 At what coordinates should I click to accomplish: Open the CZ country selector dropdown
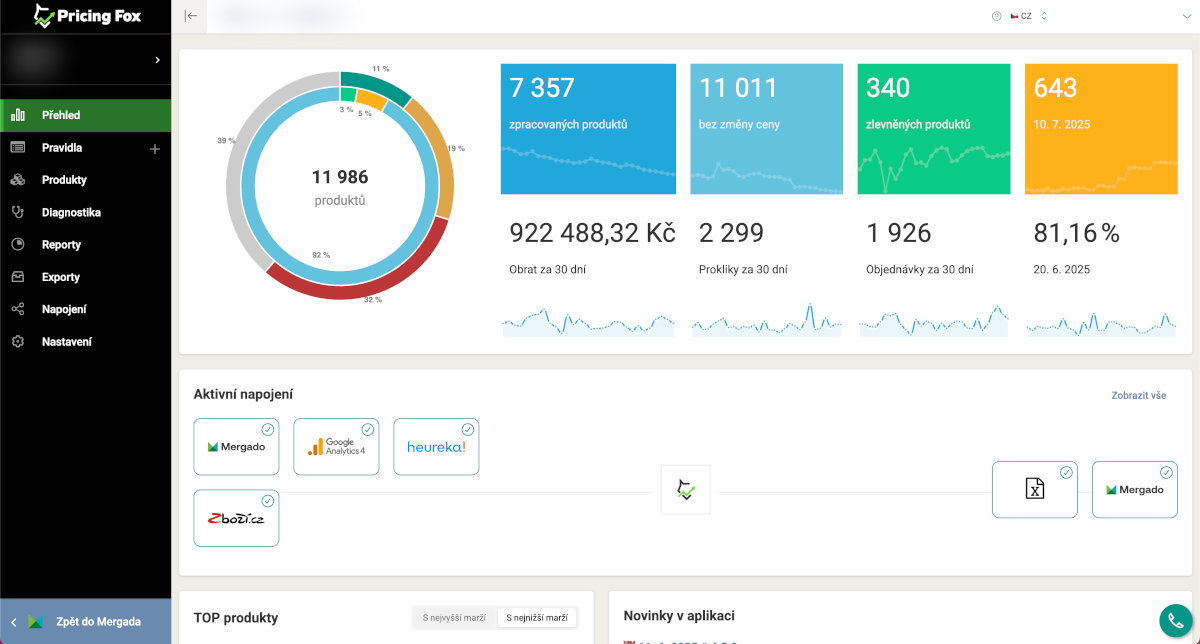[1028, 16]
